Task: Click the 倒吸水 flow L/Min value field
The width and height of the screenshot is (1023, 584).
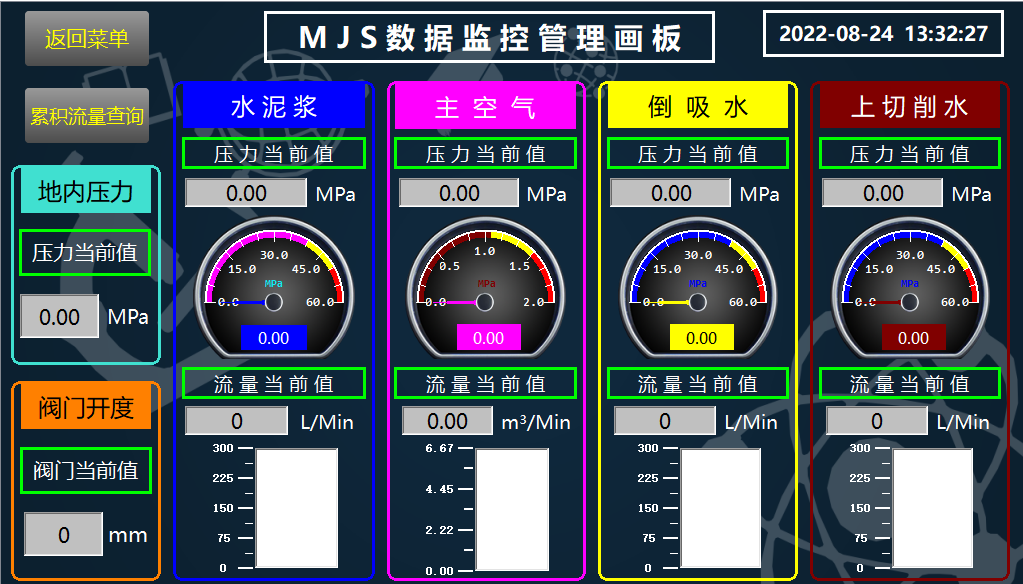Action: point(664,421)
